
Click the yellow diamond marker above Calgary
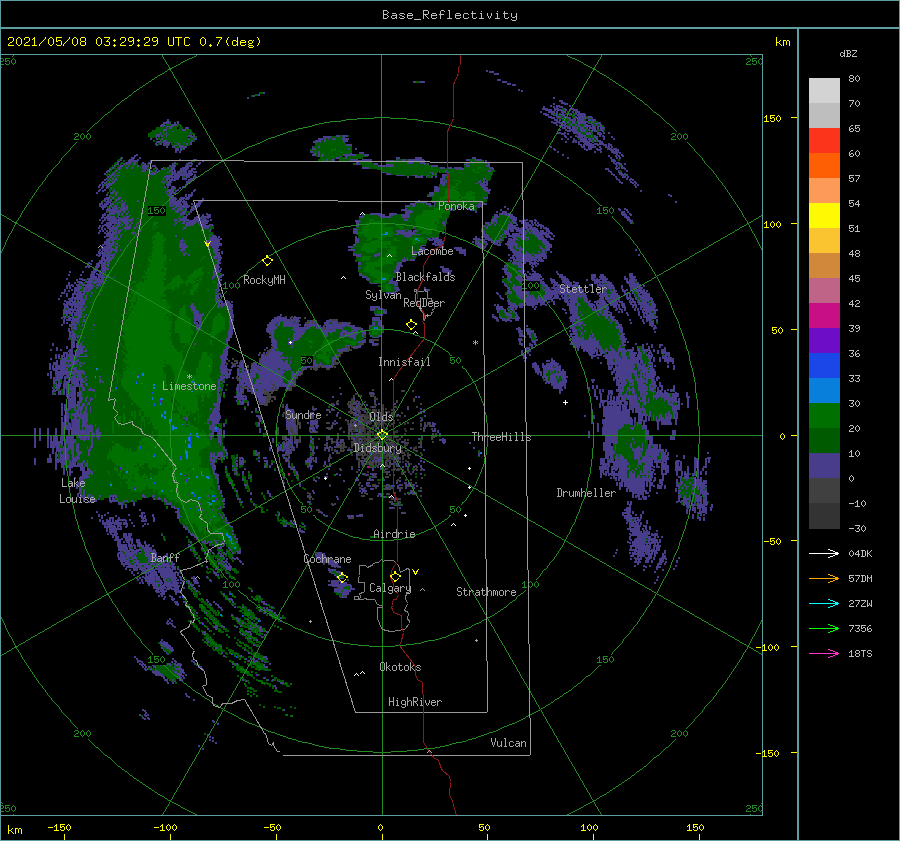pyautogui.click(x=395, y=576)
